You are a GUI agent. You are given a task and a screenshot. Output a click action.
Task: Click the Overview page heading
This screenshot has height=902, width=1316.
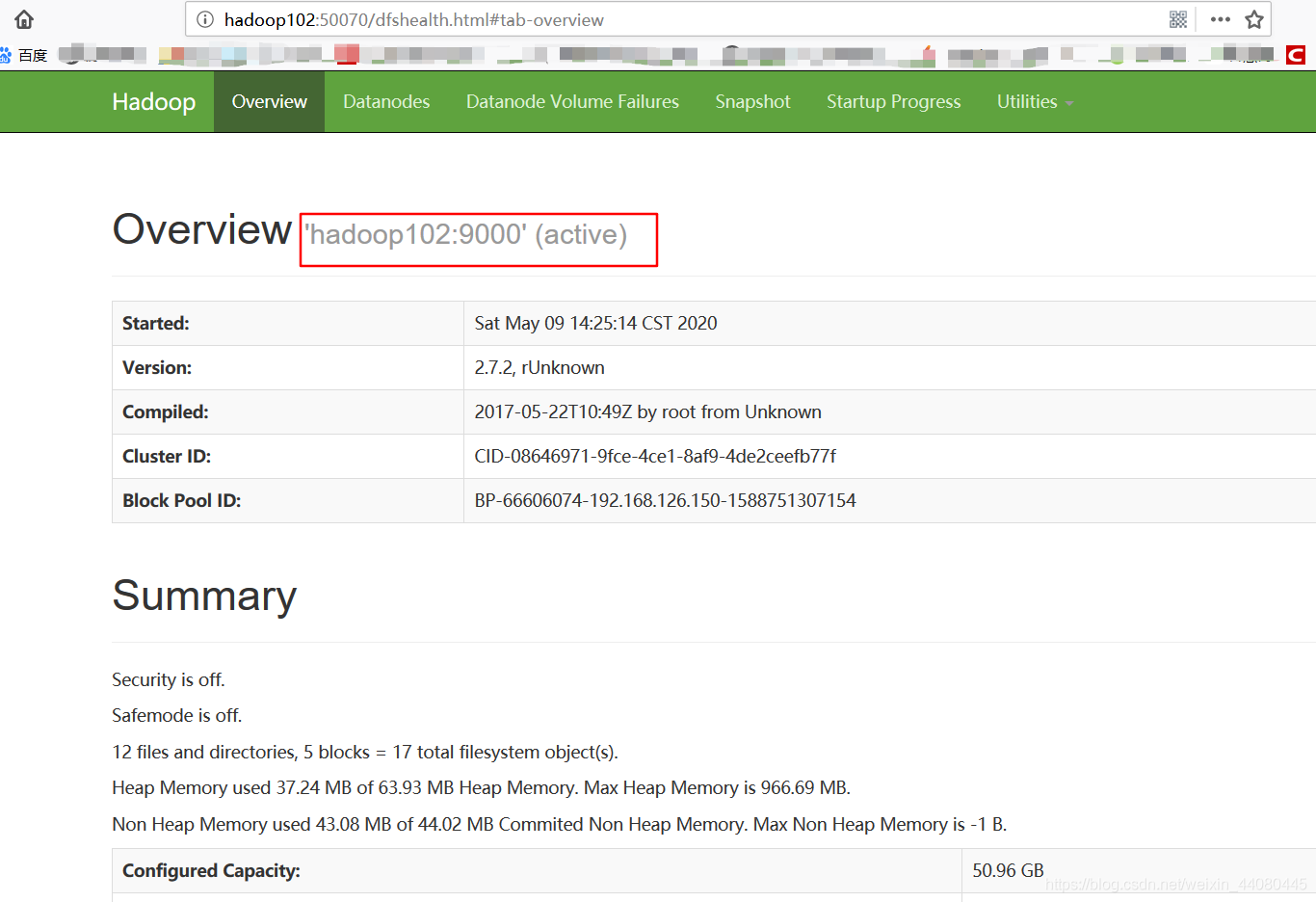pyautogui.click(x=201, y=229)
